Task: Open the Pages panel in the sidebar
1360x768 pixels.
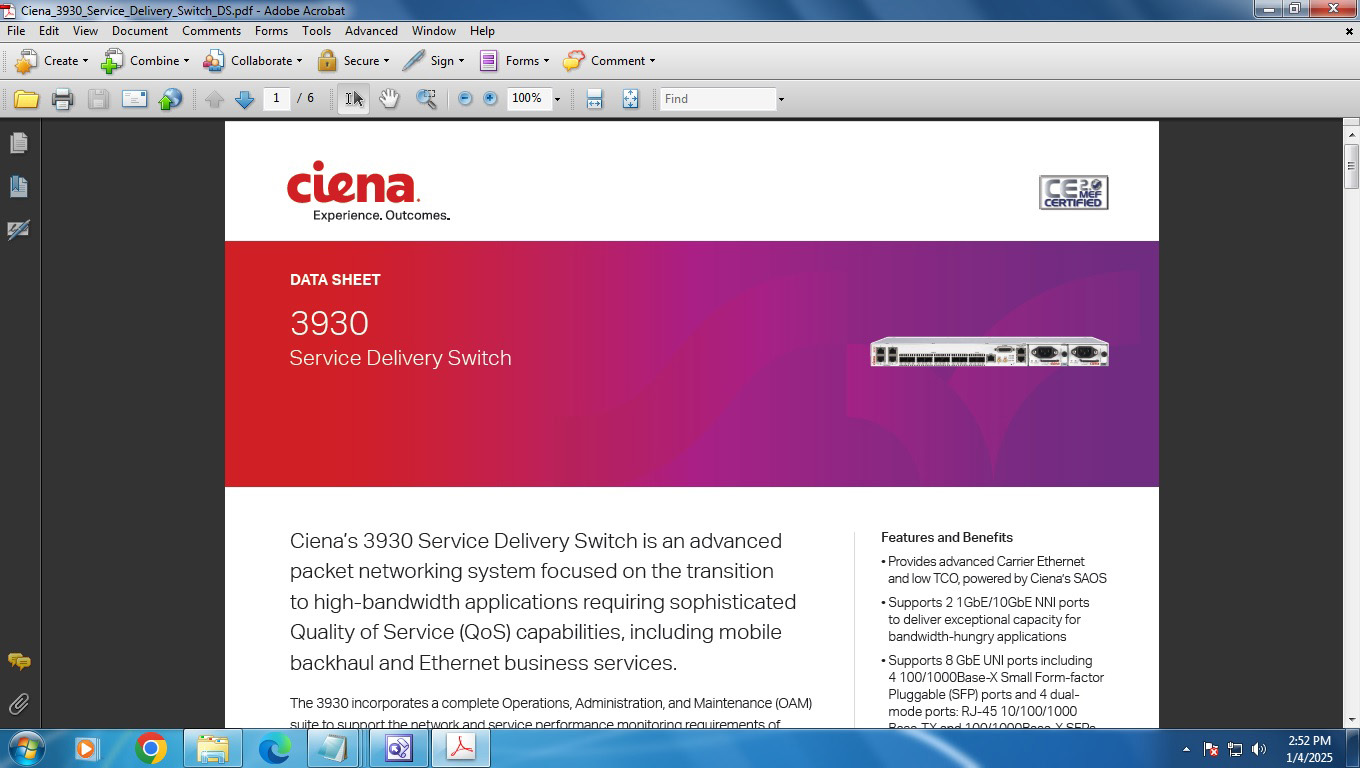Action: tap(18, 143)
